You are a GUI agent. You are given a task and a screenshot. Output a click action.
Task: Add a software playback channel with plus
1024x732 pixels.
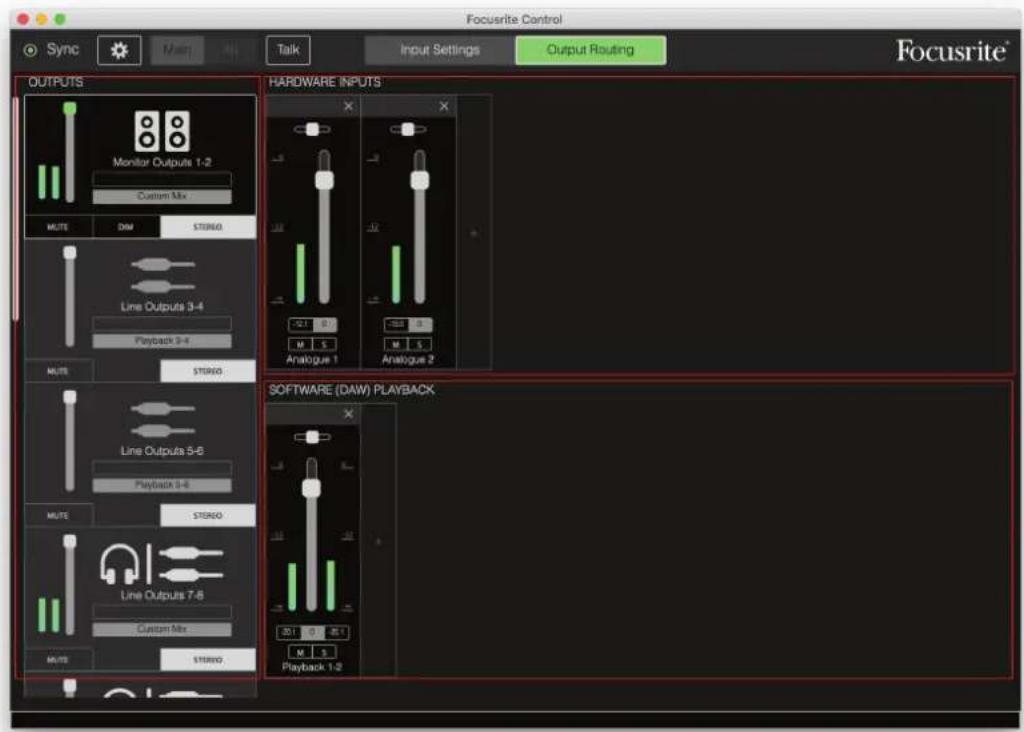coord(378,541)
